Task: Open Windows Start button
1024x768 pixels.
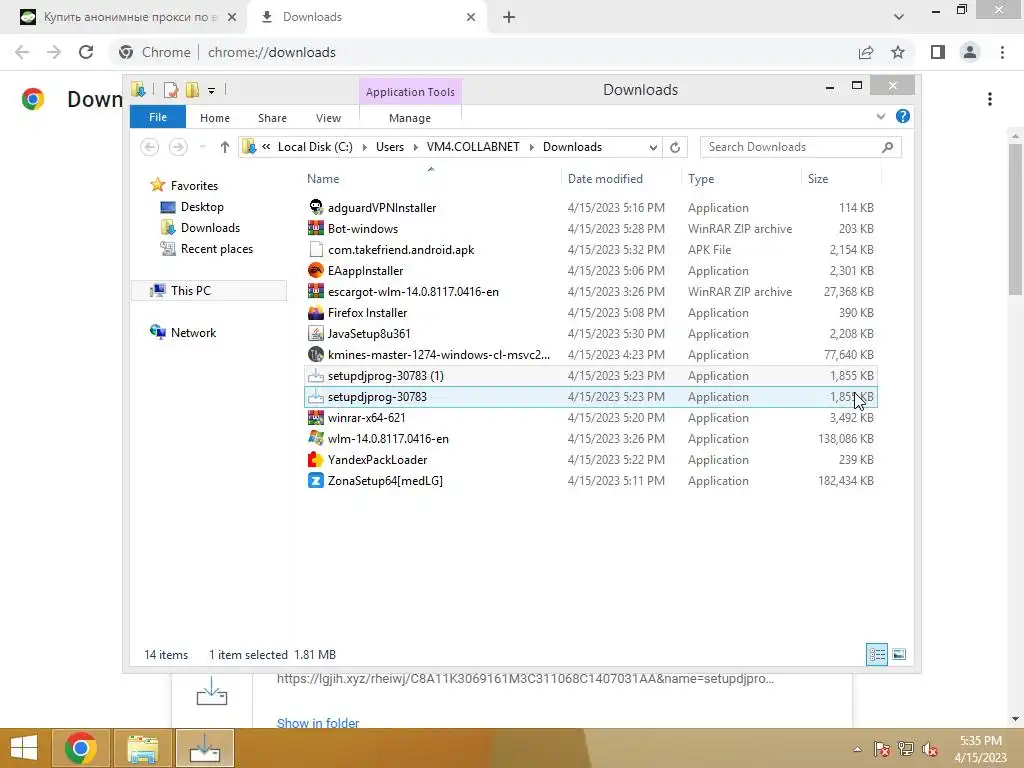Action: point(24,748)
